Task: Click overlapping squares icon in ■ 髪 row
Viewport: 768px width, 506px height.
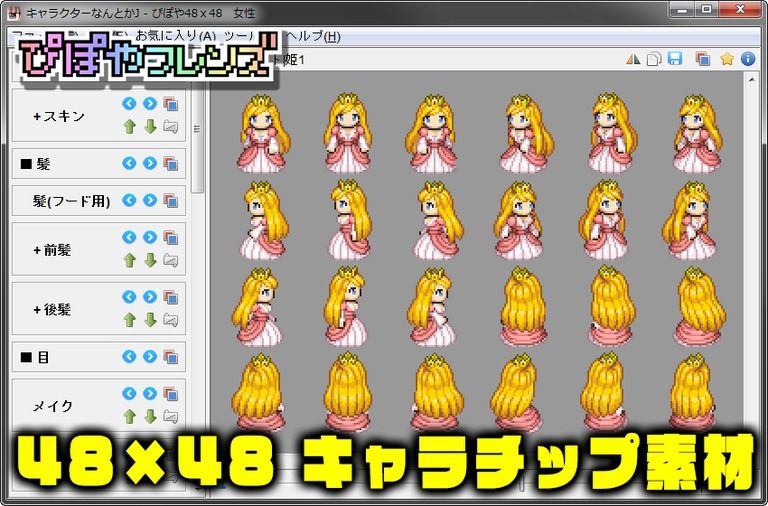Action: [x=170, y=164]
